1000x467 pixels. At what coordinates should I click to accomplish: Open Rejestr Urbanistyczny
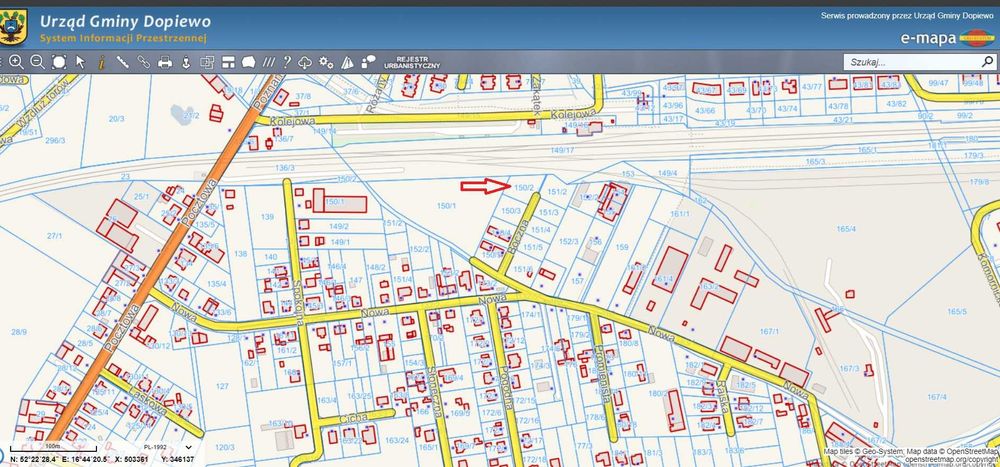pyautogui.click(x=412, y=62)
